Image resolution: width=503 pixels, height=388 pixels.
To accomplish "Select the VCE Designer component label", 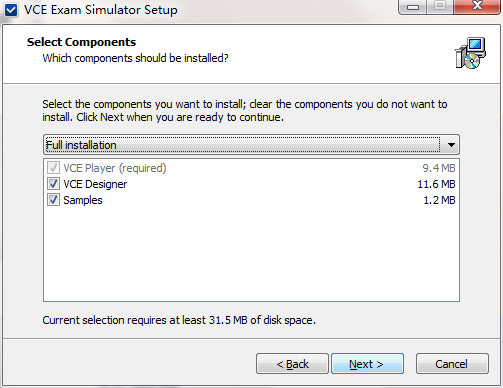I will tap(95, 184).
